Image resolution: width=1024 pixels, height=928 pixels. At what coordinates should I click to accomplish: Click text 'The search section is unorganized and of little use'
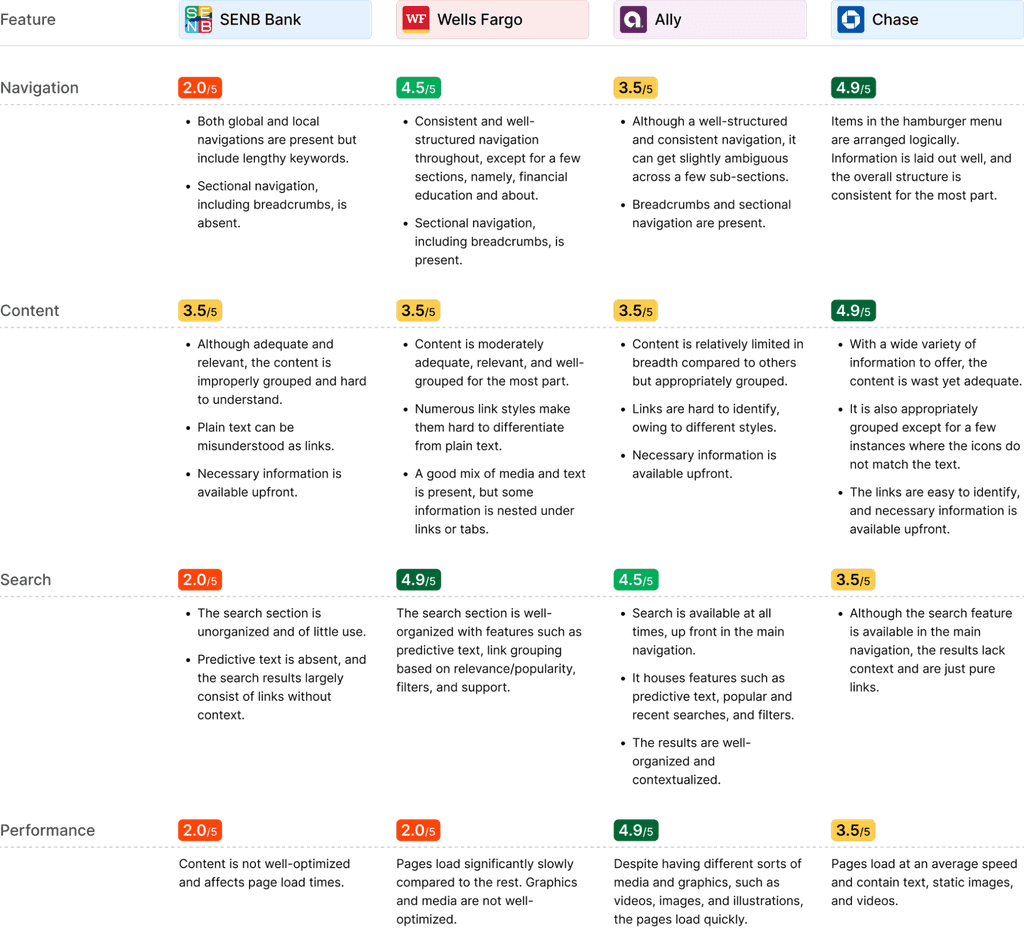pyautogui.click(x=281, y=622)
